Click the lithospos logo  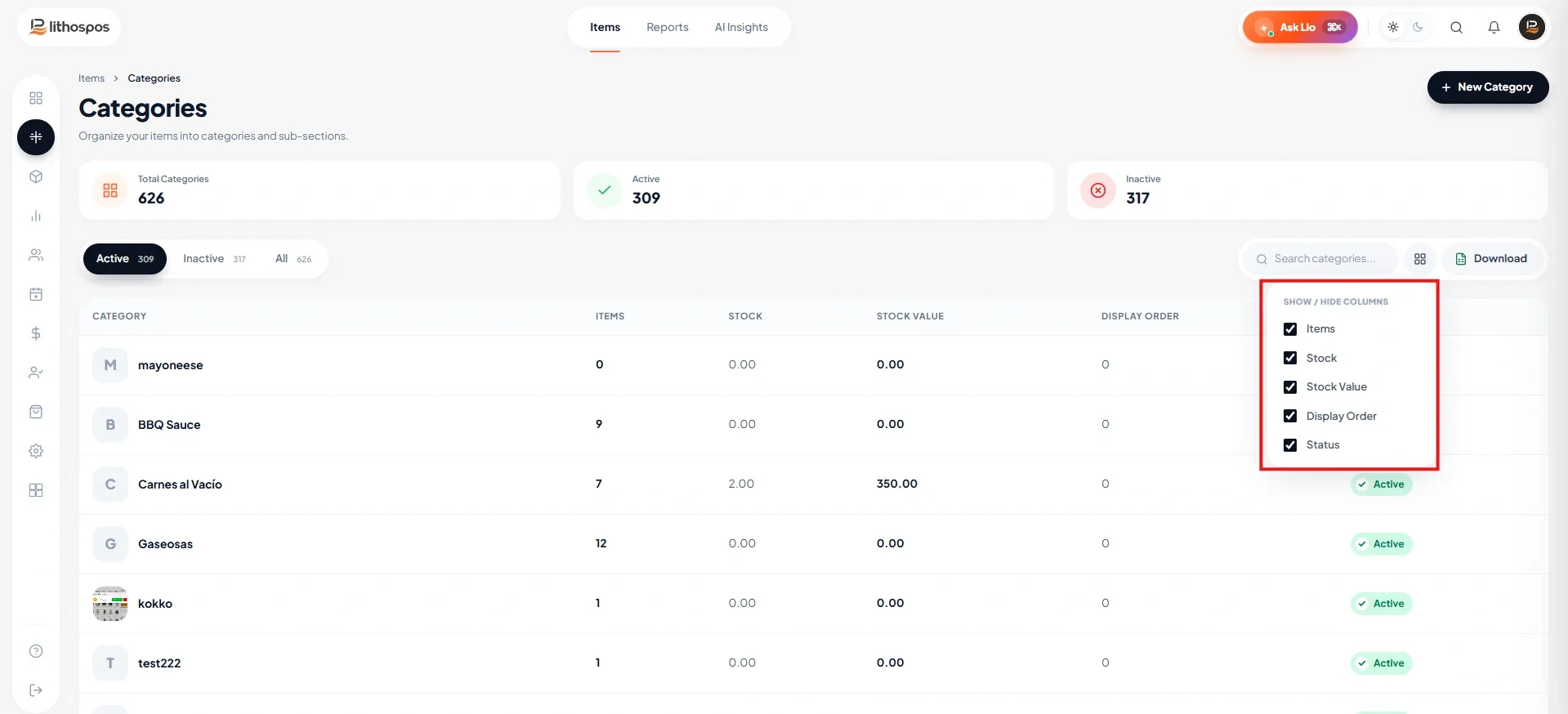pos(69,27)
